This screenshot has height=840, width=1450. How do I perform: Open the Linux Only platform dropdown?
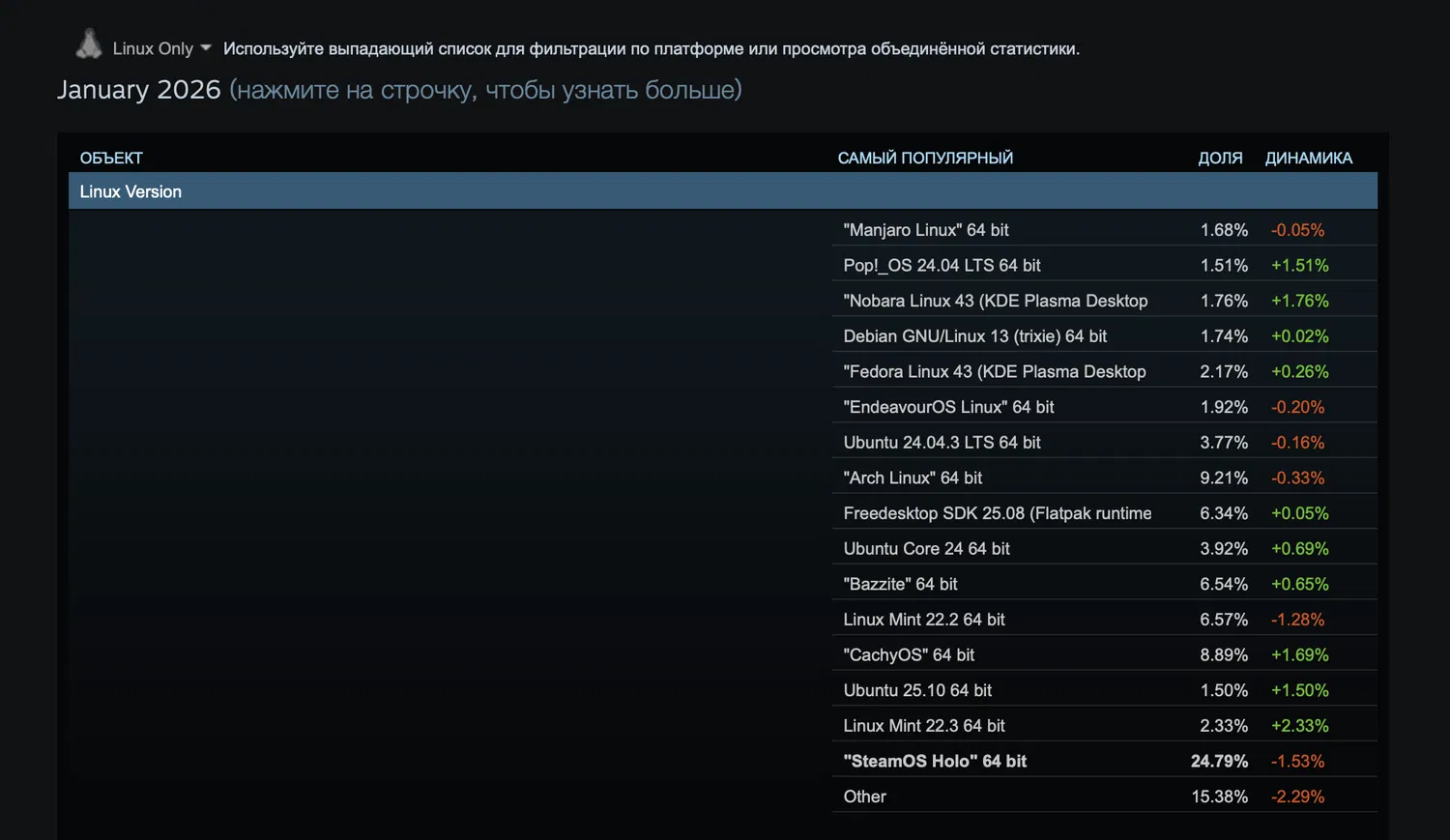coord(160,48)
